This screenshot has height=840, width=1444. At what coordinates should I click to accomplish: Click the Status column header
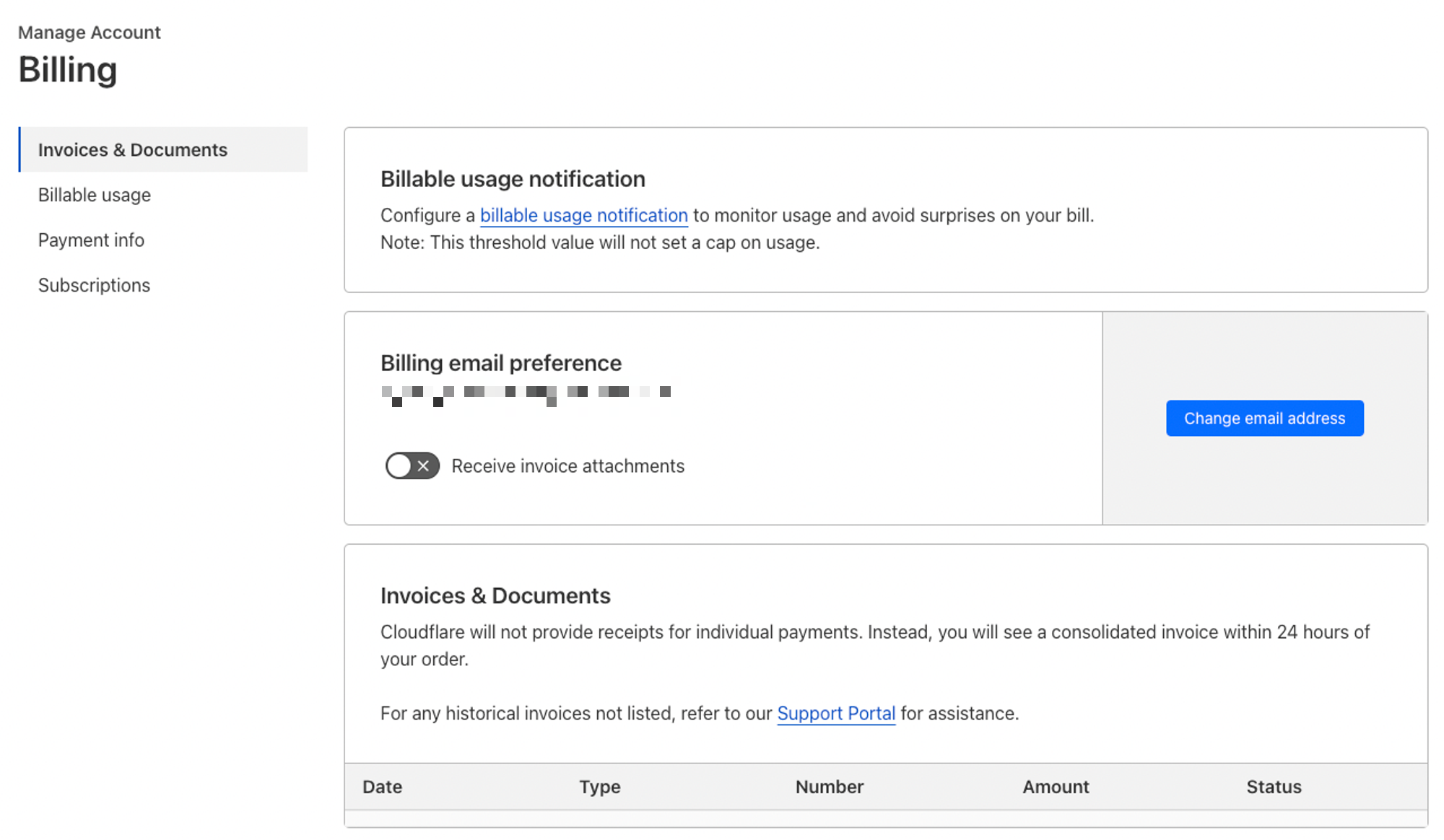tap(1274, 787)
